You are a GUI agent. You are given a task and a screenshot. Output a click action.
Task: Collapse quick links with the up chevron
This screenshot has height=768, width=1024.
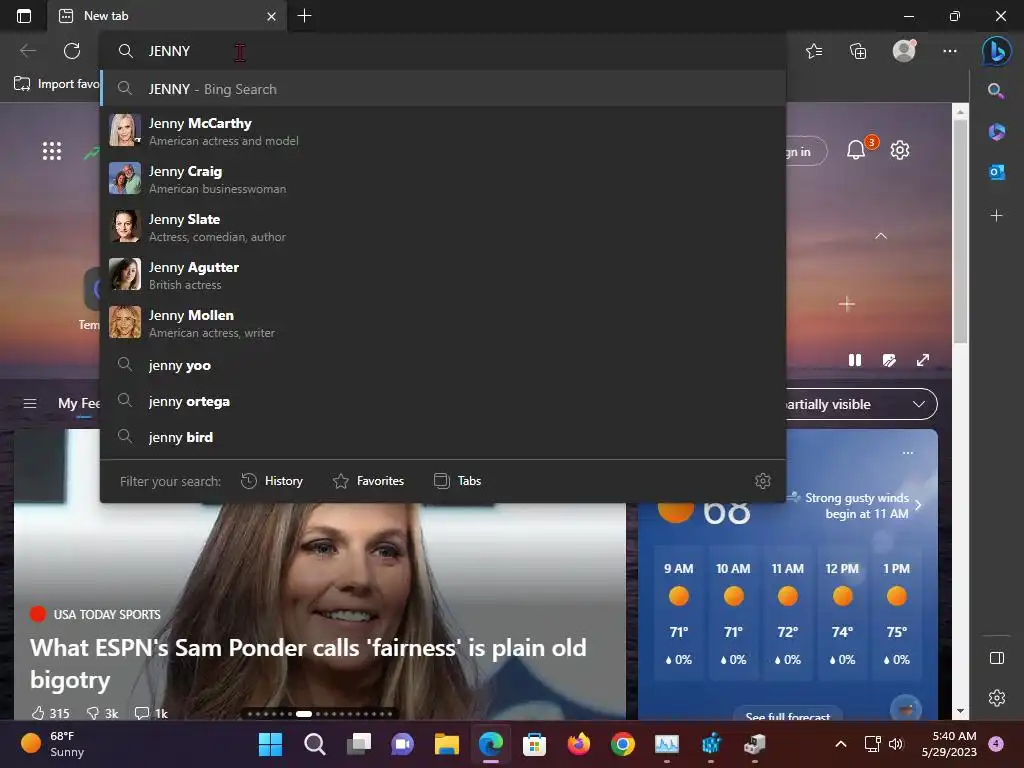pyautogui.click(x=881, y=236)
